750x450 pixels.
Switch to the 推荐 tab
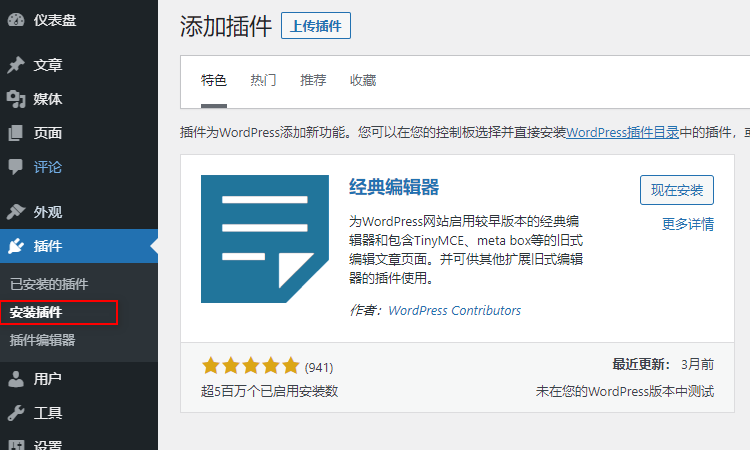pyautogui.click(x=313, y=80)
